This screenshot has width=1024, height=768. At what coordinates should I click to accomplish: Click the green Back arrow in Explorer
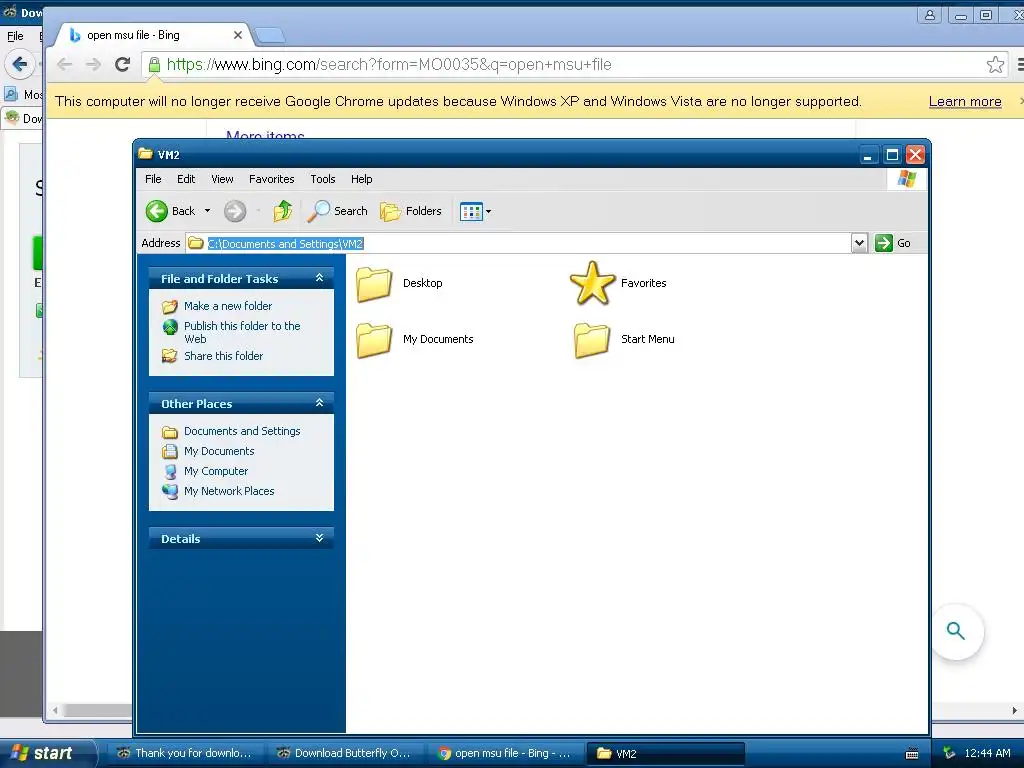click(157, 211)
